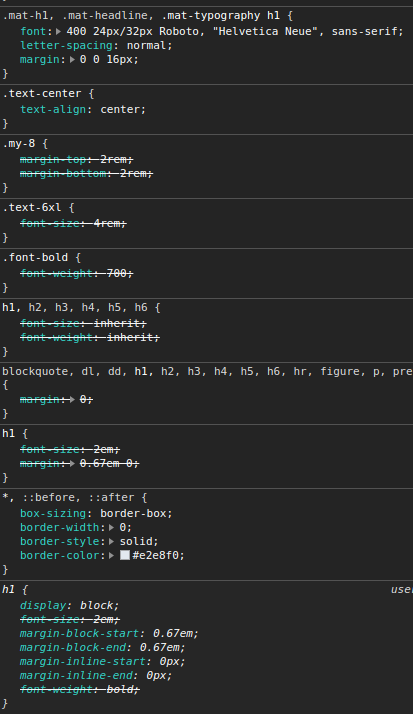This screenshot has width=413, height=714.
Task: Expand the border-width shorthand triangle
Action: coord(112,528)
